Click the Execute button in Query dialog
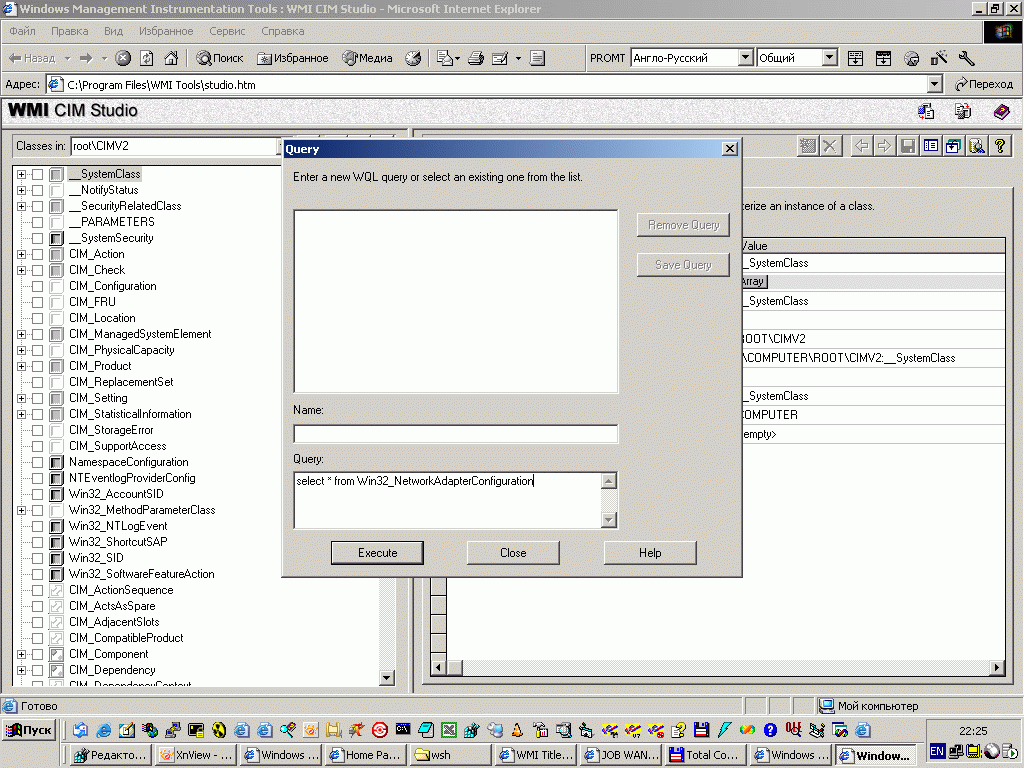Viewport: 1024px width, 768px height. [x=377, y=552]
